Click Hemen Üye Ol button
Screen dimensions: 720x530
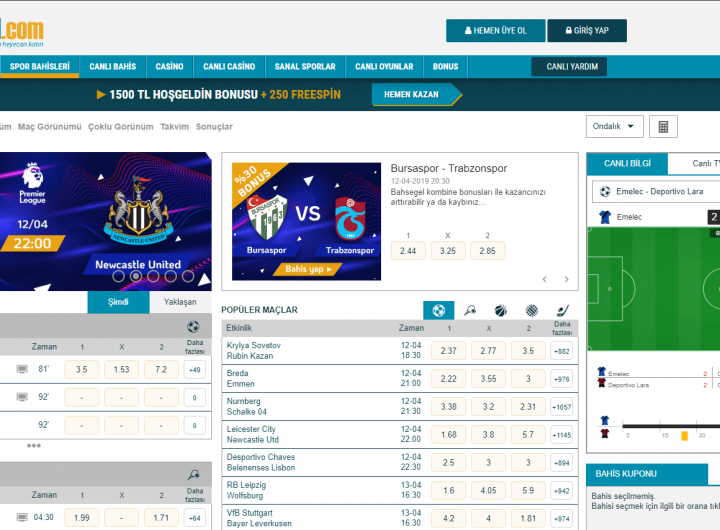pos(495,31)
